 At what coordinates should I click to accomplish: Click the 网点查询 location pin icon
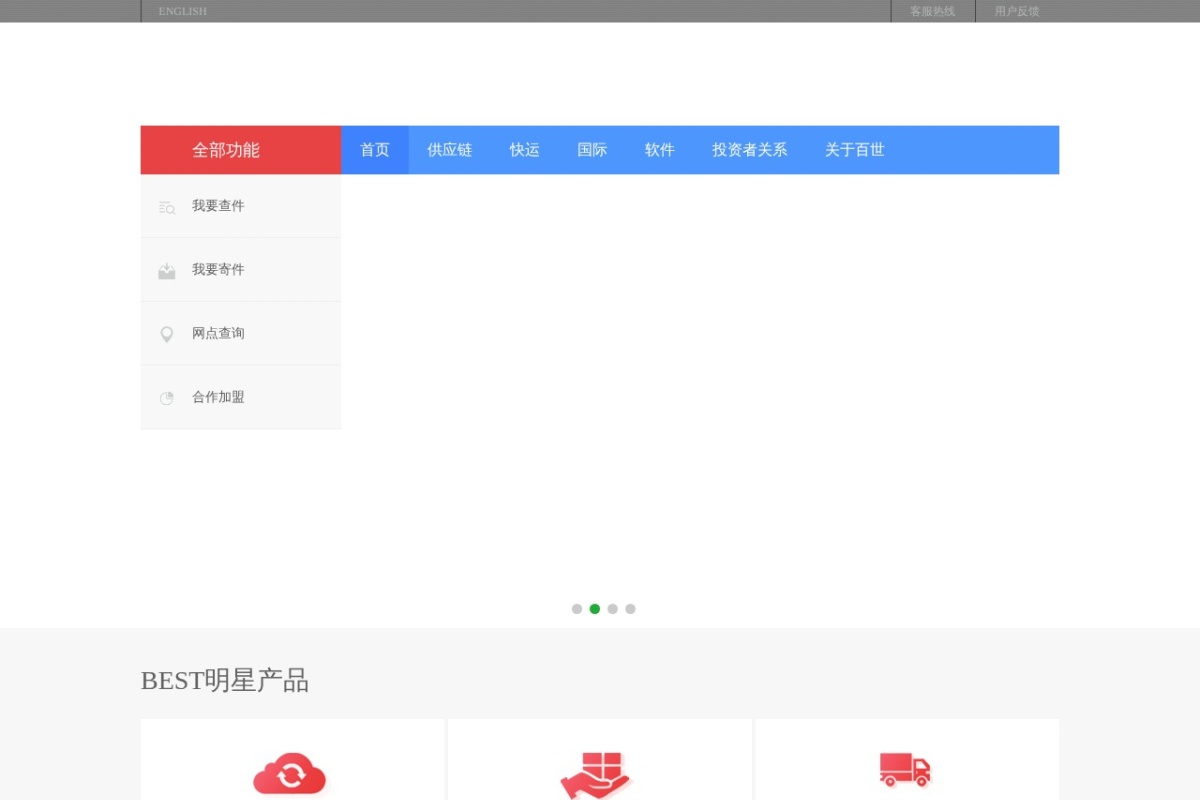tap(167, 335)
